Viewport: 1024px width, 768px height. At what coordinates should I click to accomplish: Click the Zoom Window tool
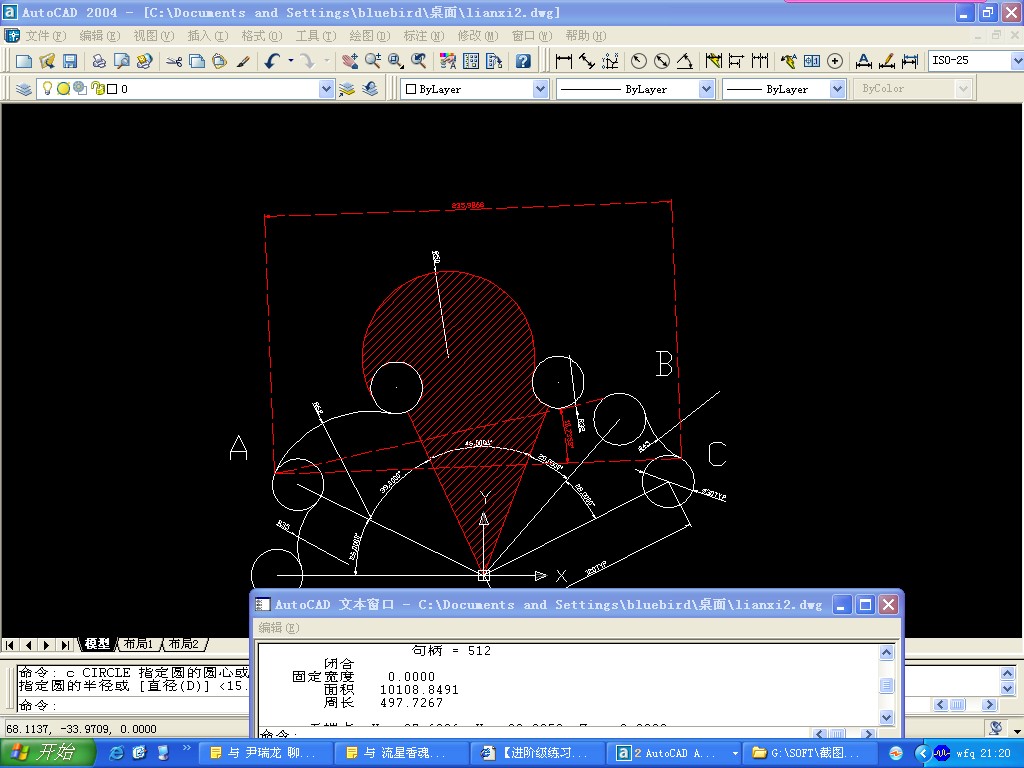[x=396, y=61]
